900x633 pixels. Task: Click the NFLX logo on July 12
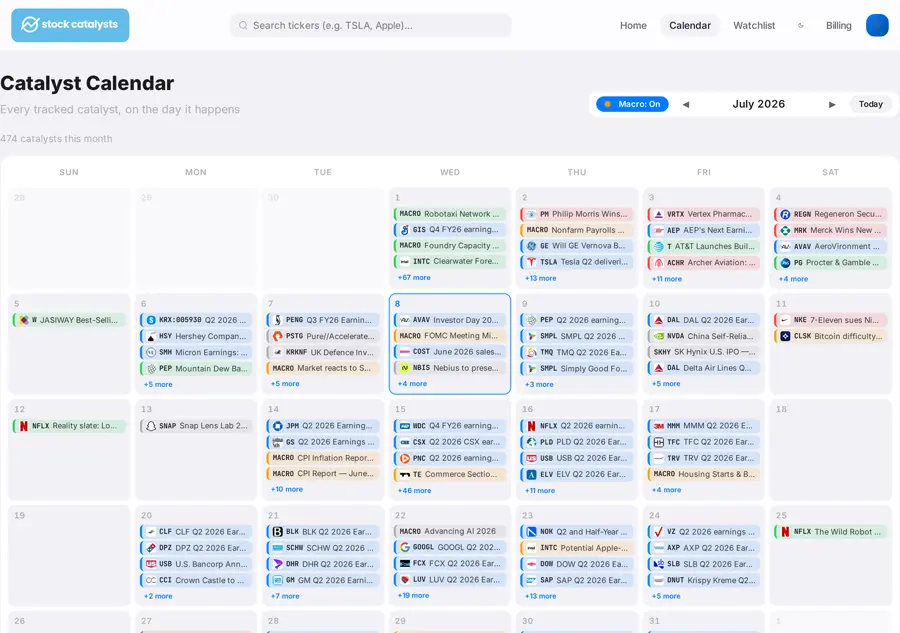point(24,426)
